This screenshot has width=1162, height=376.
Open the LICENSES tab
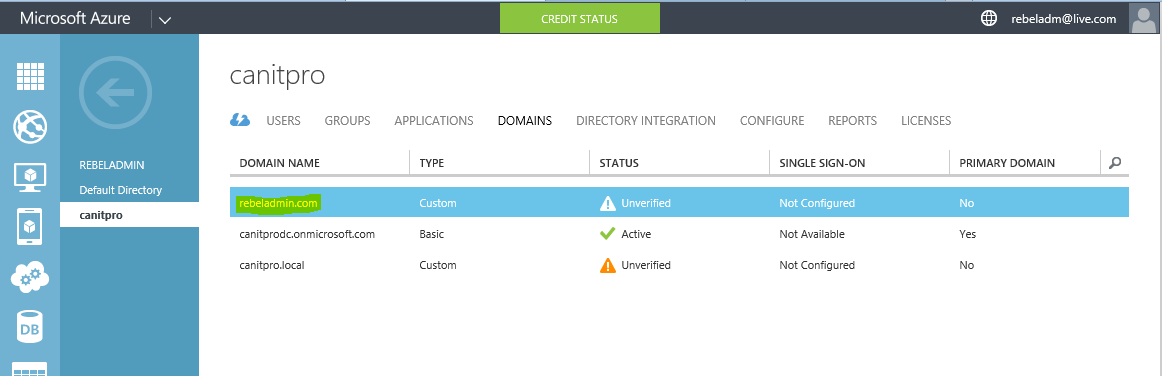click(926, 120)
